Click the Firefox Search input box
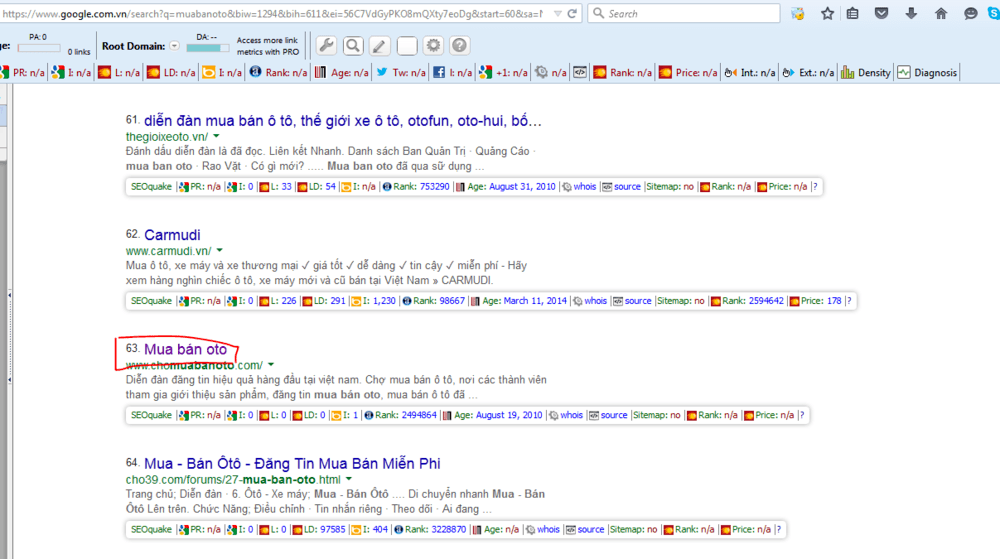 click(x=684, y=13)
